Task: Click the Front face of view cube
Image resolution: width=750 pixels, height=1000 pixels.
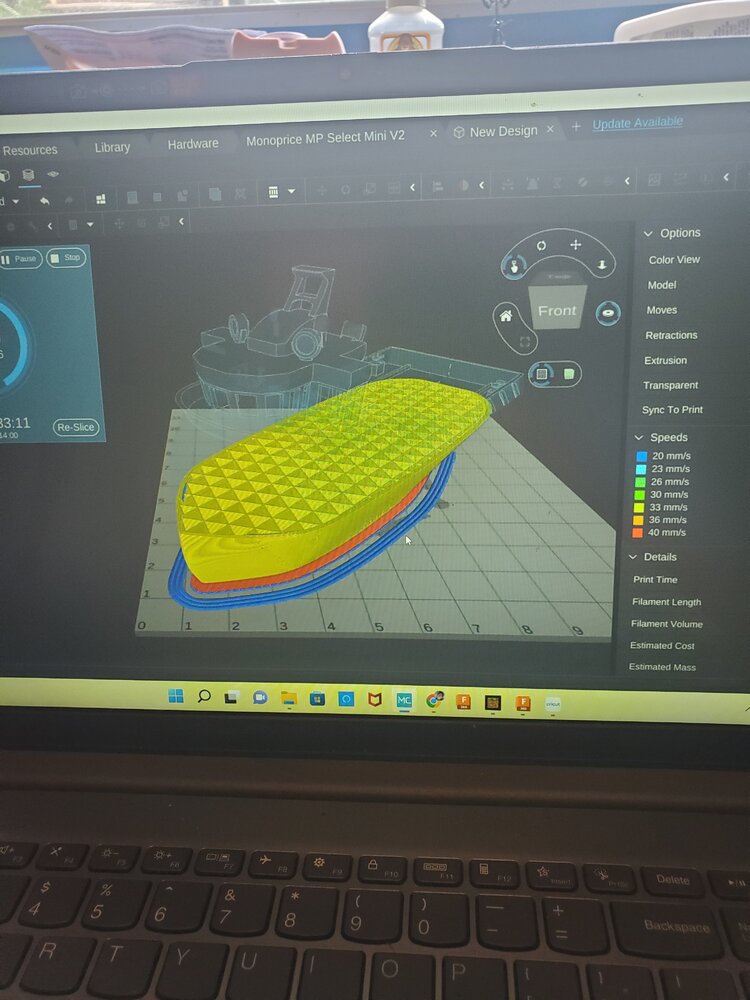Action: [557, 311]
